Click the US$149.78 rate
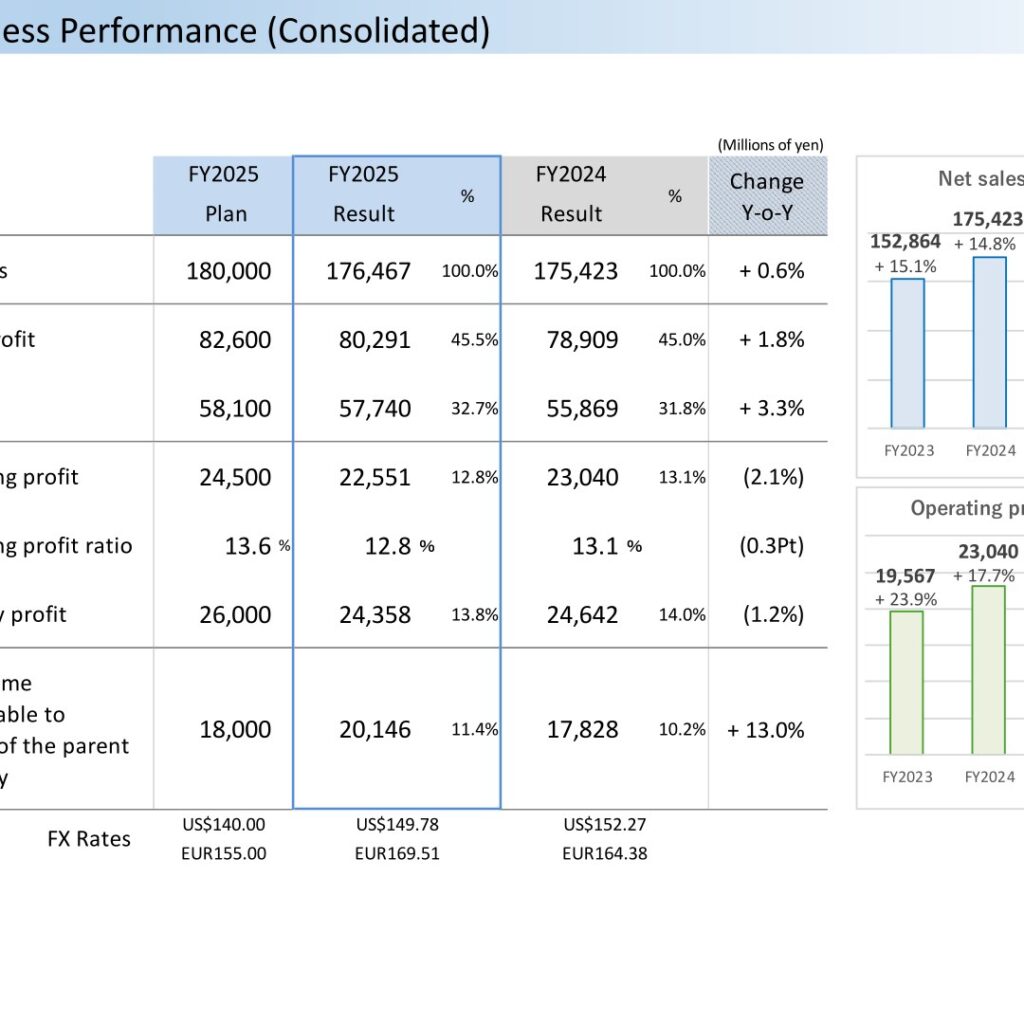Viewport: 1024px width, 1024px height. [x=397, y=825]
